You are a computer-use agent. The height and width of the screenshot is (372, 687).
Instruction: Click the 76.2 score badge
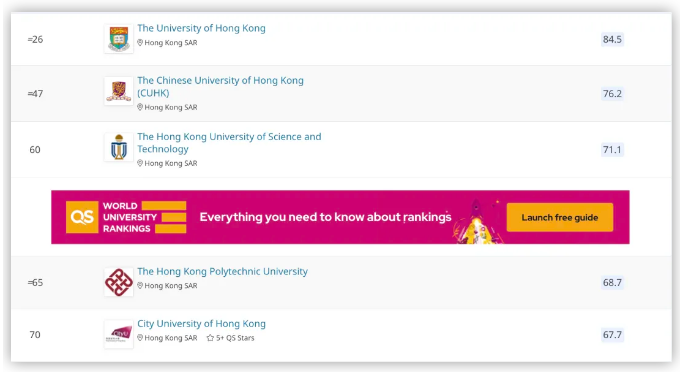(612, 94)
